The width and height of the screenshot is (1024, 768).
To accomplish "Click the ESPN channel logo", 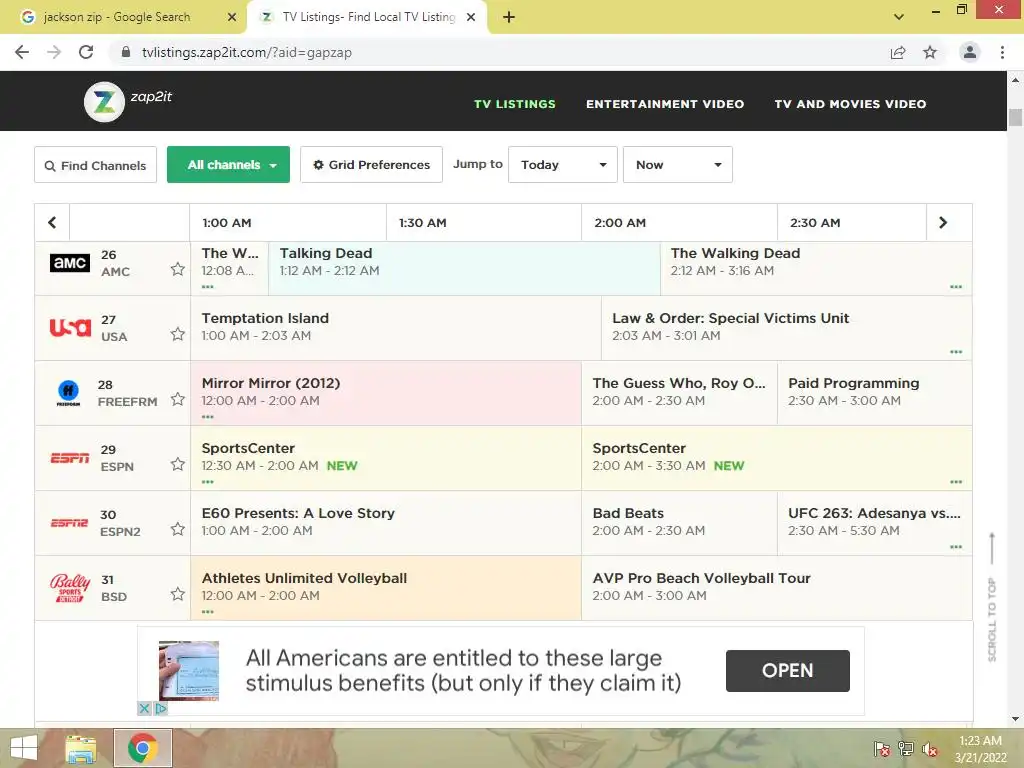I will [x=70, y=458].
